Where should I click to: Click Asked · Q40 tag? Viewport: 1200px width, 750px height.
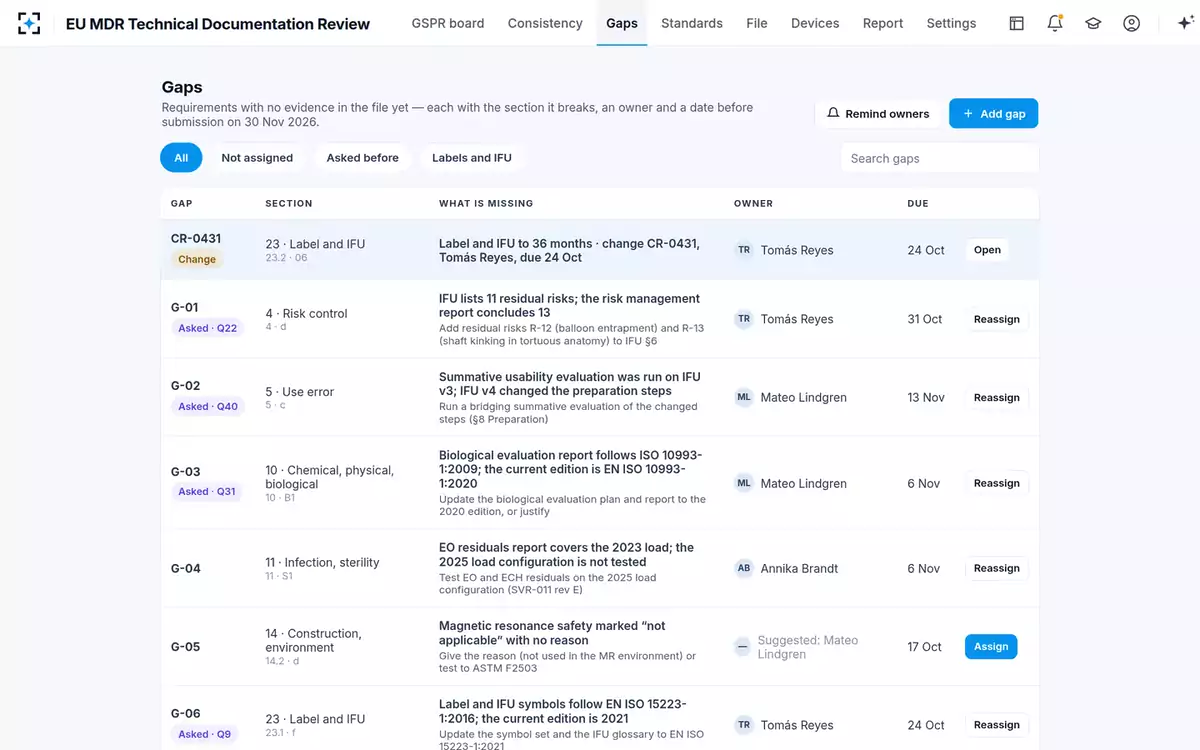[x=208, y=406]
